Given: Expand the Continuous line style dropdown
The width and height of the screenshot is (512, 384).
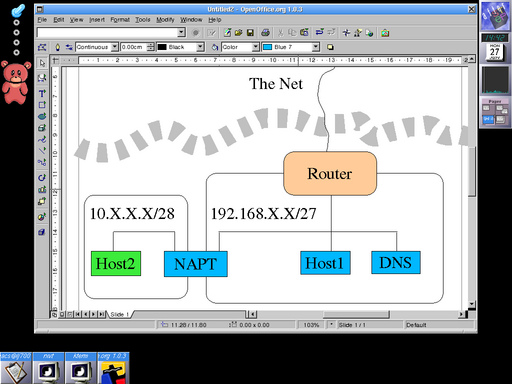Looking at the screenshot, I should coord(115,47).
